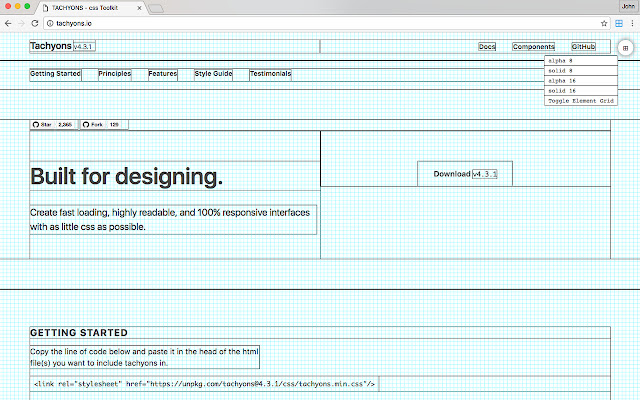Open the Chrome three-dot menu
The width and height of the screenshot is (640, 400).
click(632, 24)
